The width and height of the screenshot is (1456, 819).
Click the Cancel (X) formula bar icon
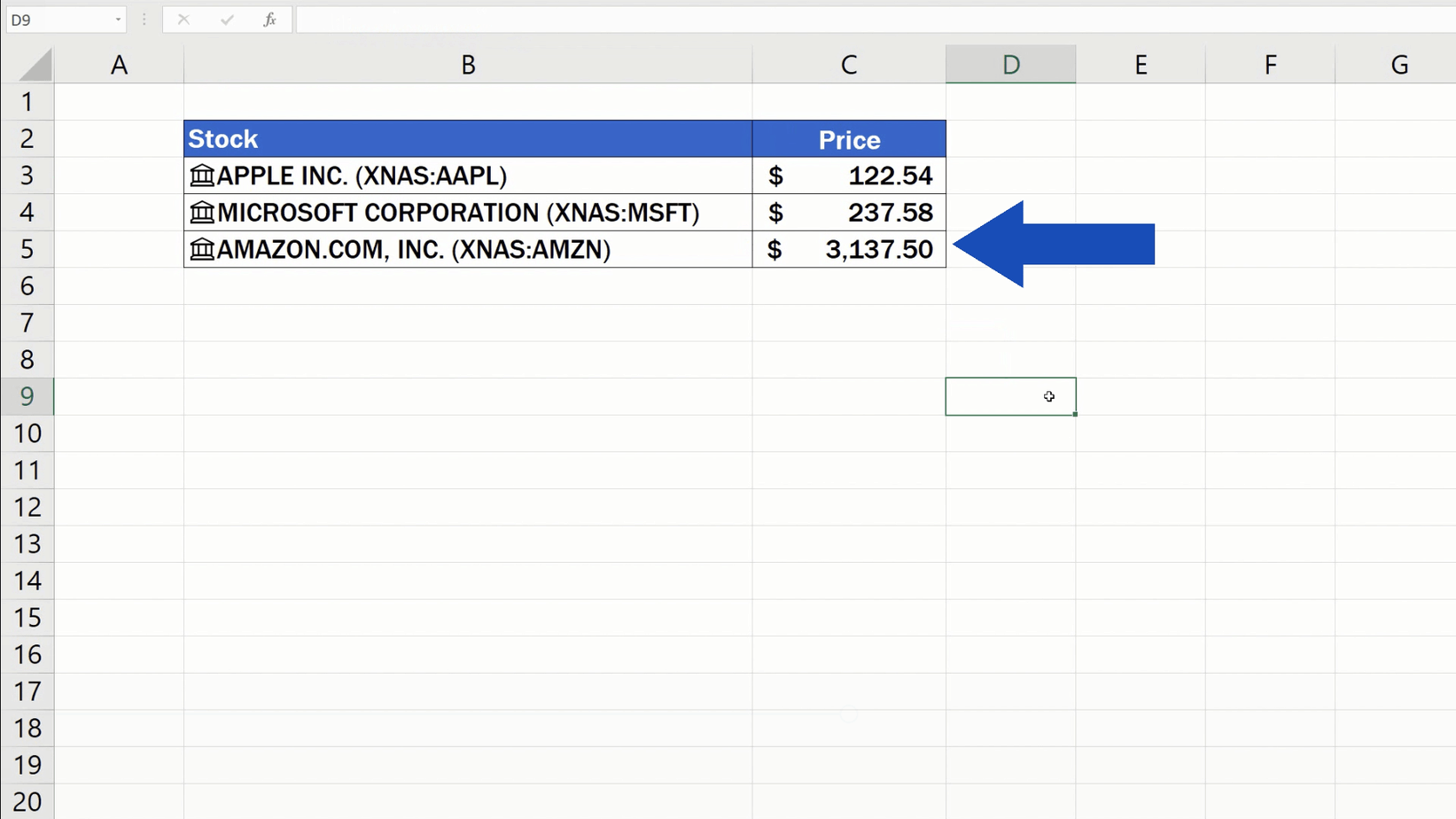[183, 19]
